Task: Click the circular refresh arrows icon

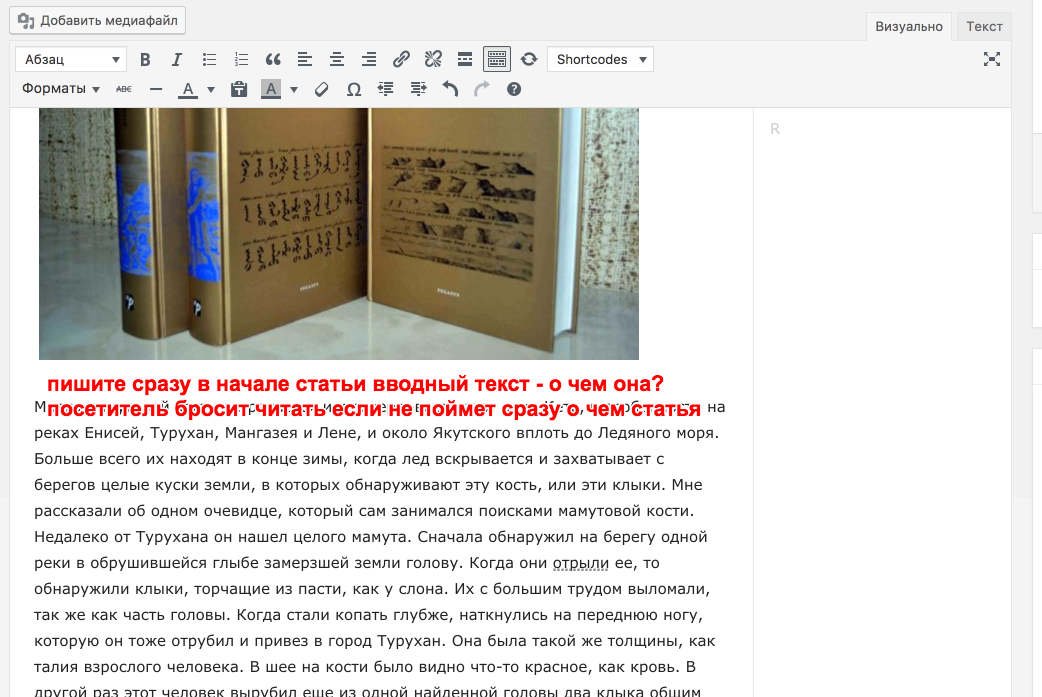Action: [x=529, y=60]
